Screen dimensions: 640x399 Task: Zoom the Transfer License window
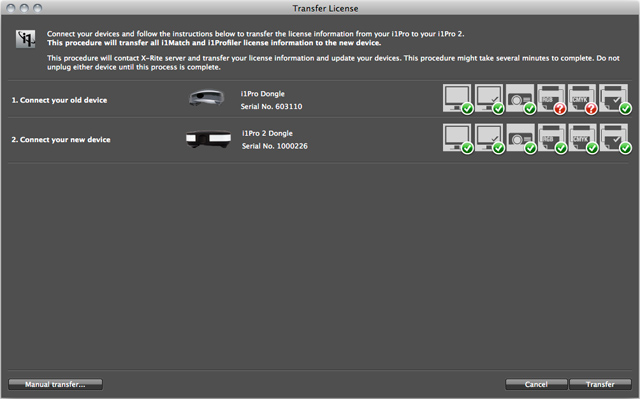pos(38,8)
